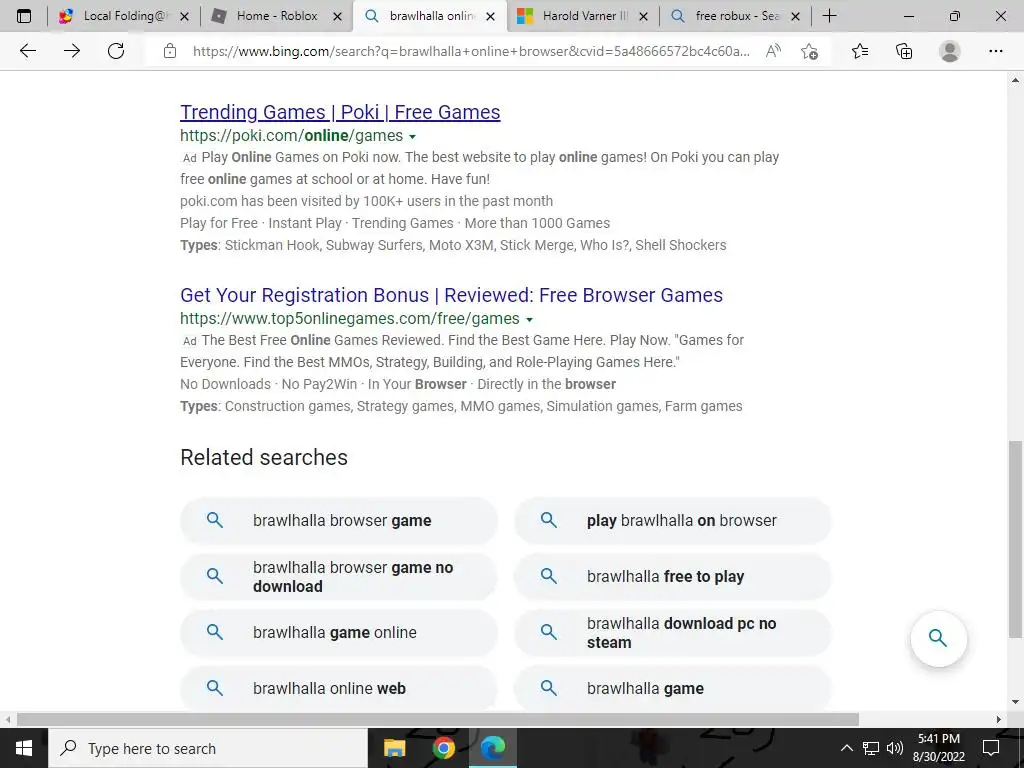This screenshot has height=768, width=1024.
Task: Search brawlhalla browser game
Action: click(x=339, y=520)
